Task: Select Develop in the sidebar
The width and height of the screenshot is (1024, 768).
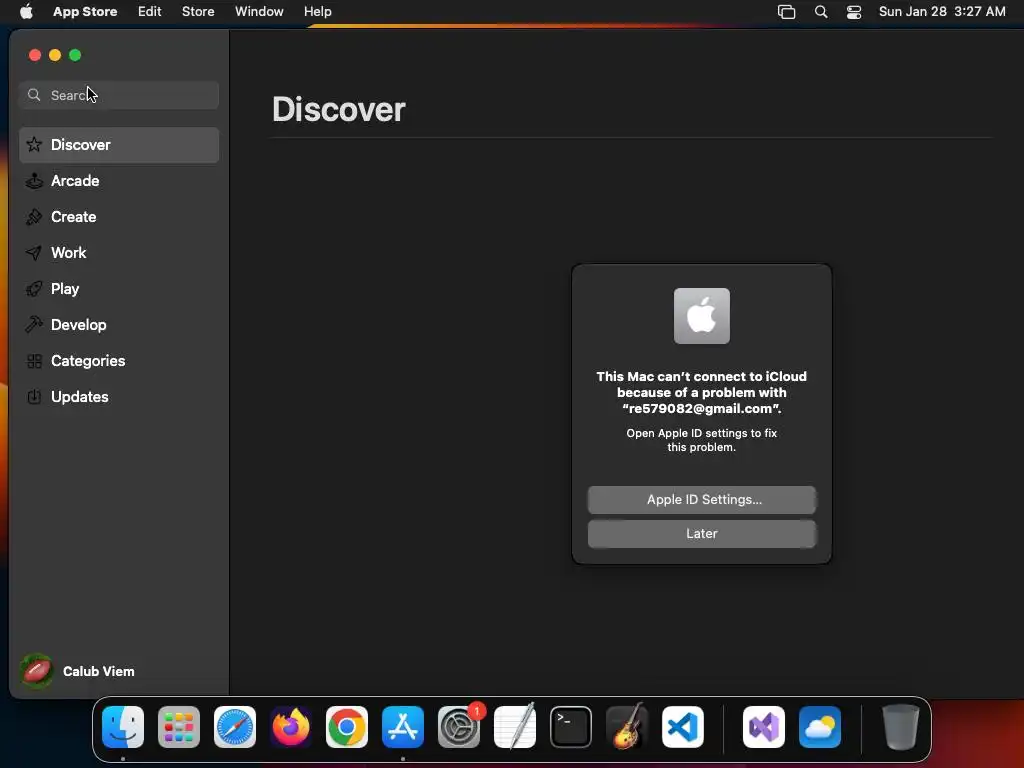Action: [x=119, y=325]
